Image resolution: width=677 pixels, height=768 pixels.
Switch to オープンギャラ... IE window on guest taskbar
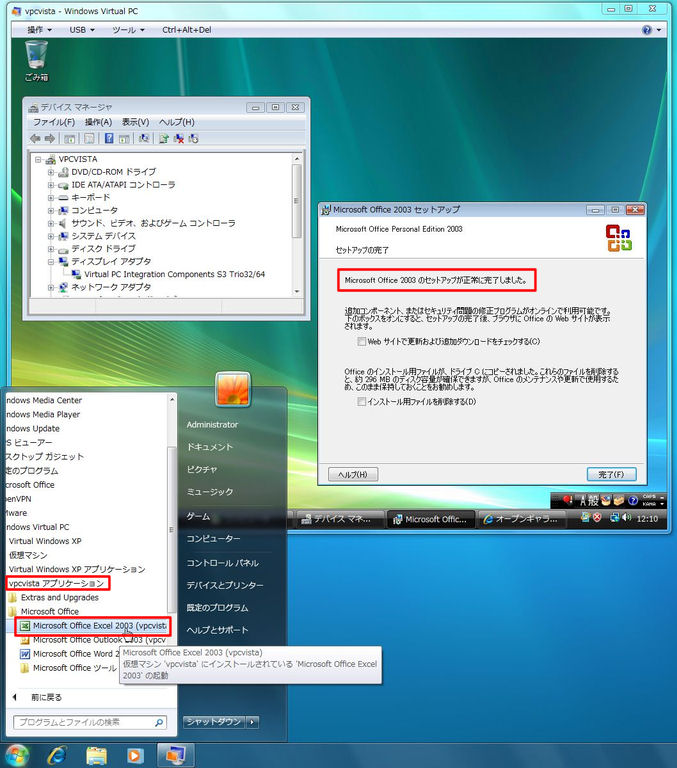pyautogui.click(x=521, y=519)
